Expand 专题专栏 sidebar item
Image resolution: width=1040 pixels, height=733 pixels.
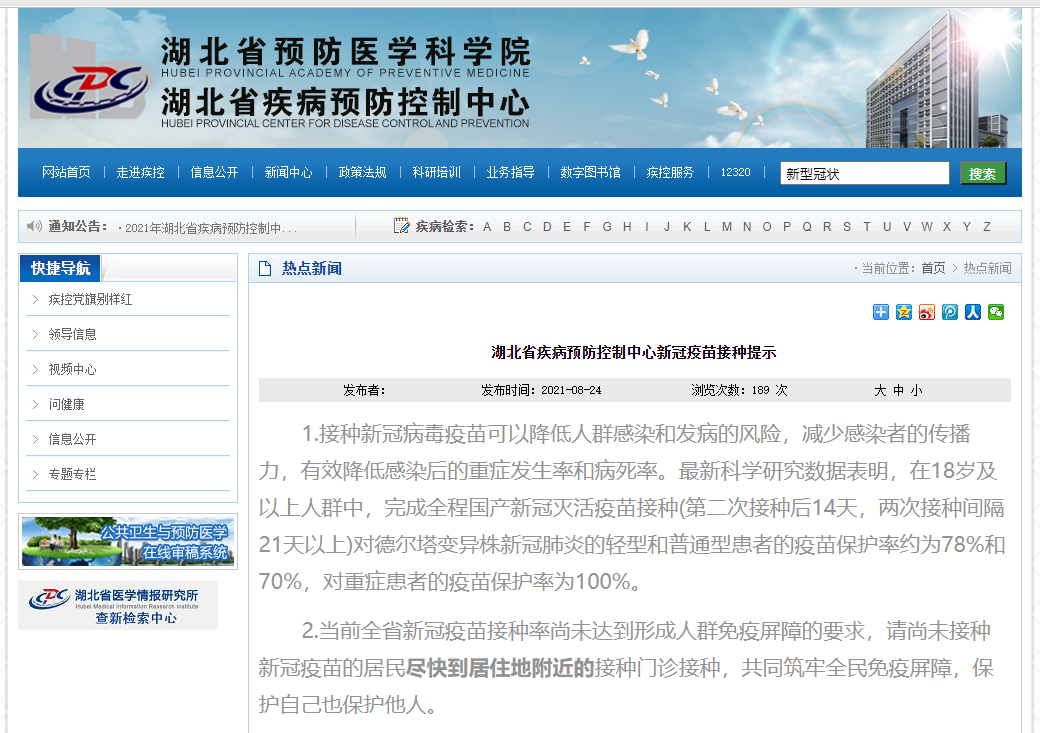72,474
